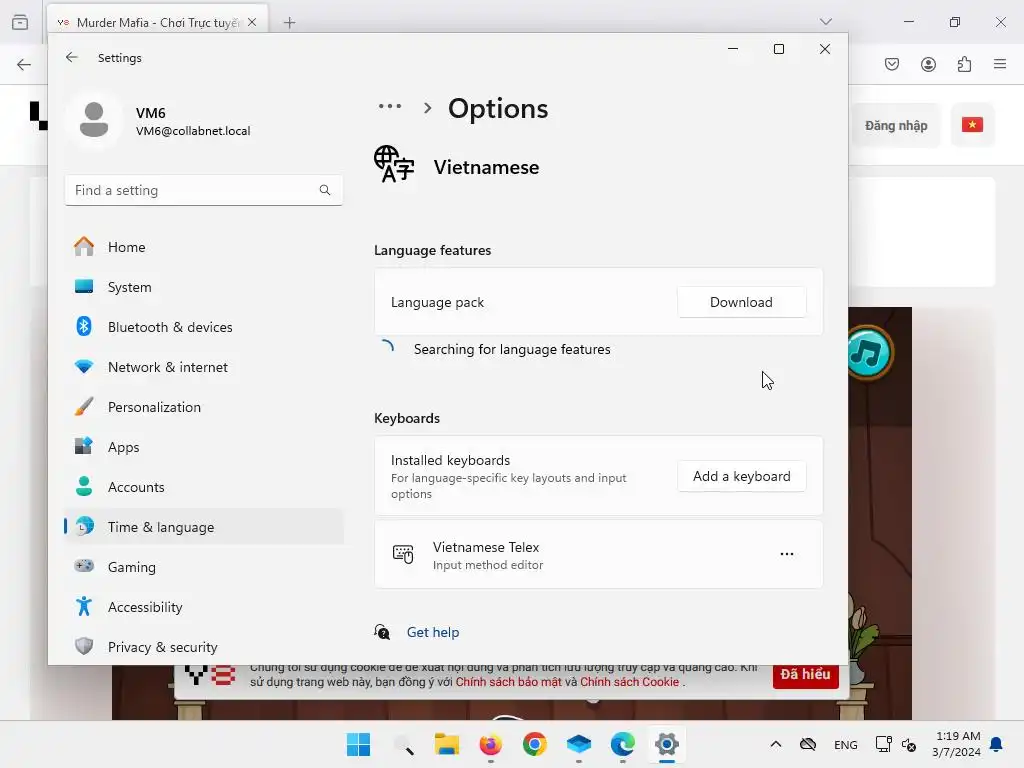The width and height of the screenshot is (1024, 768).
Task: Open Bluetooth & devices settings
Action: coord(204,327)
